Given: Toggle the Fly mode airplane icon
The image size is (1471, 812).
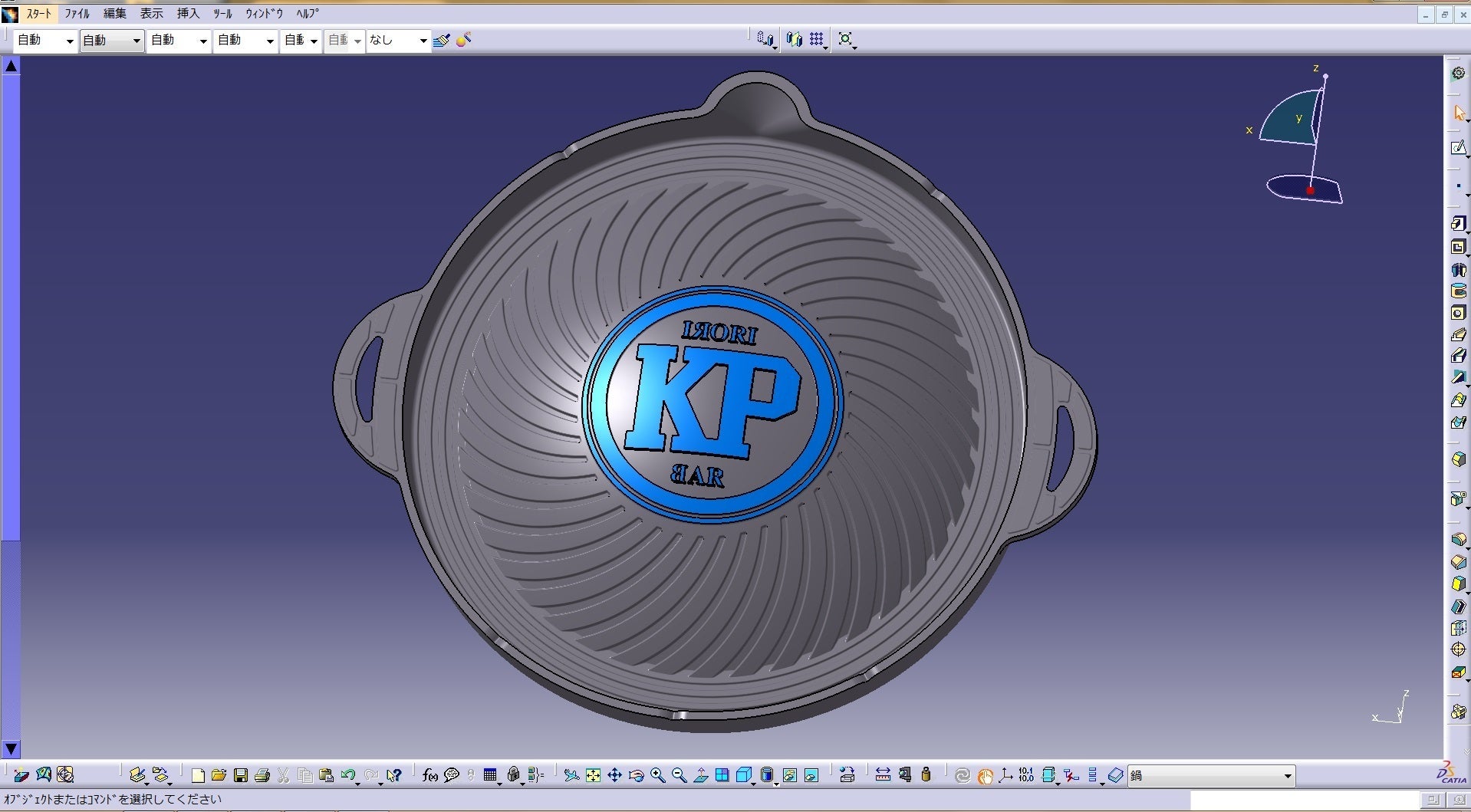Looking at the screenshot, I should click(571, 775).
